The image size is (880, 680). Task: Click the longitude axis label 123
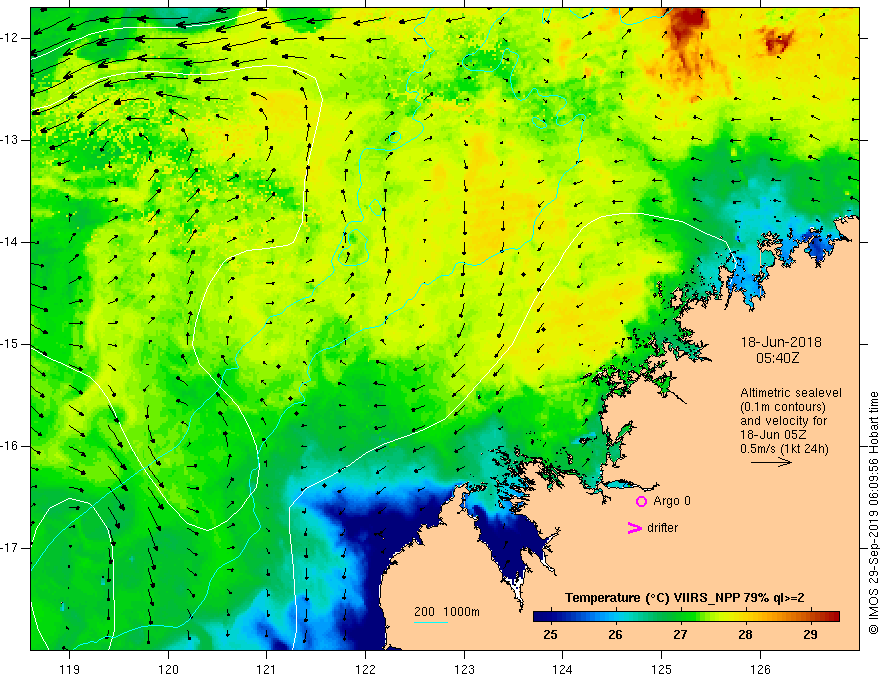pos(464,669)
